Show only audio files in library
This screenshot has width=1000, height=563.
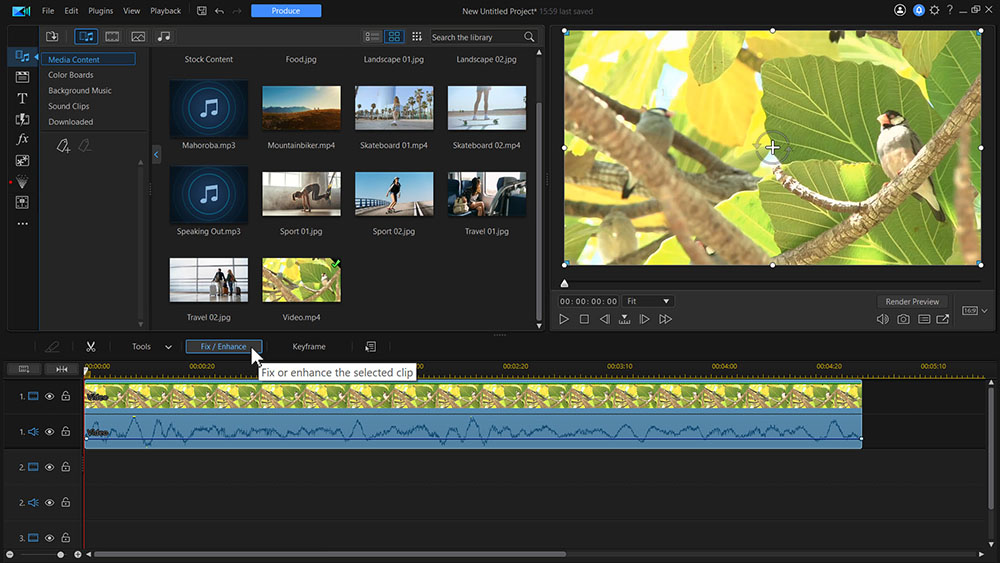pos(164,37)
